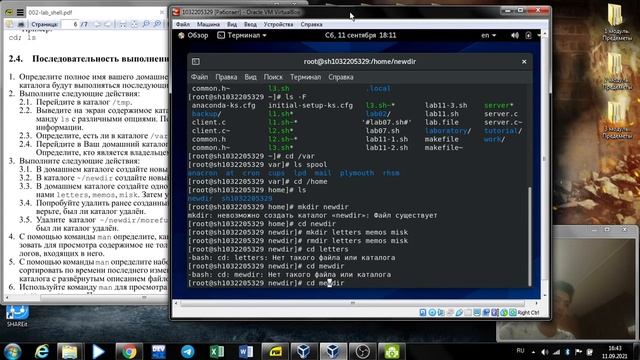The height and width of the screenshot is (360, 640).
Task: Open the Файл menu of the VirtualBox window
Action: click(x=182, y=24)
